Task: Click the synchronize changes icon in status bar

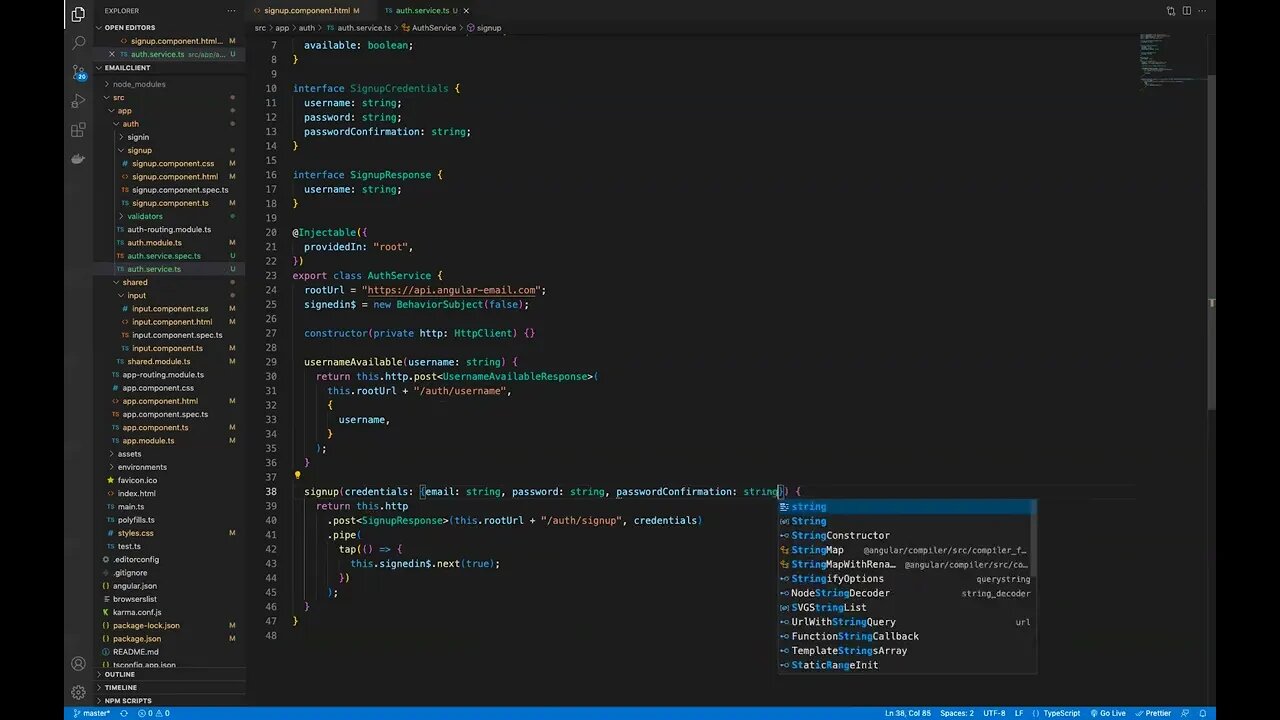Action: [124, 713]
